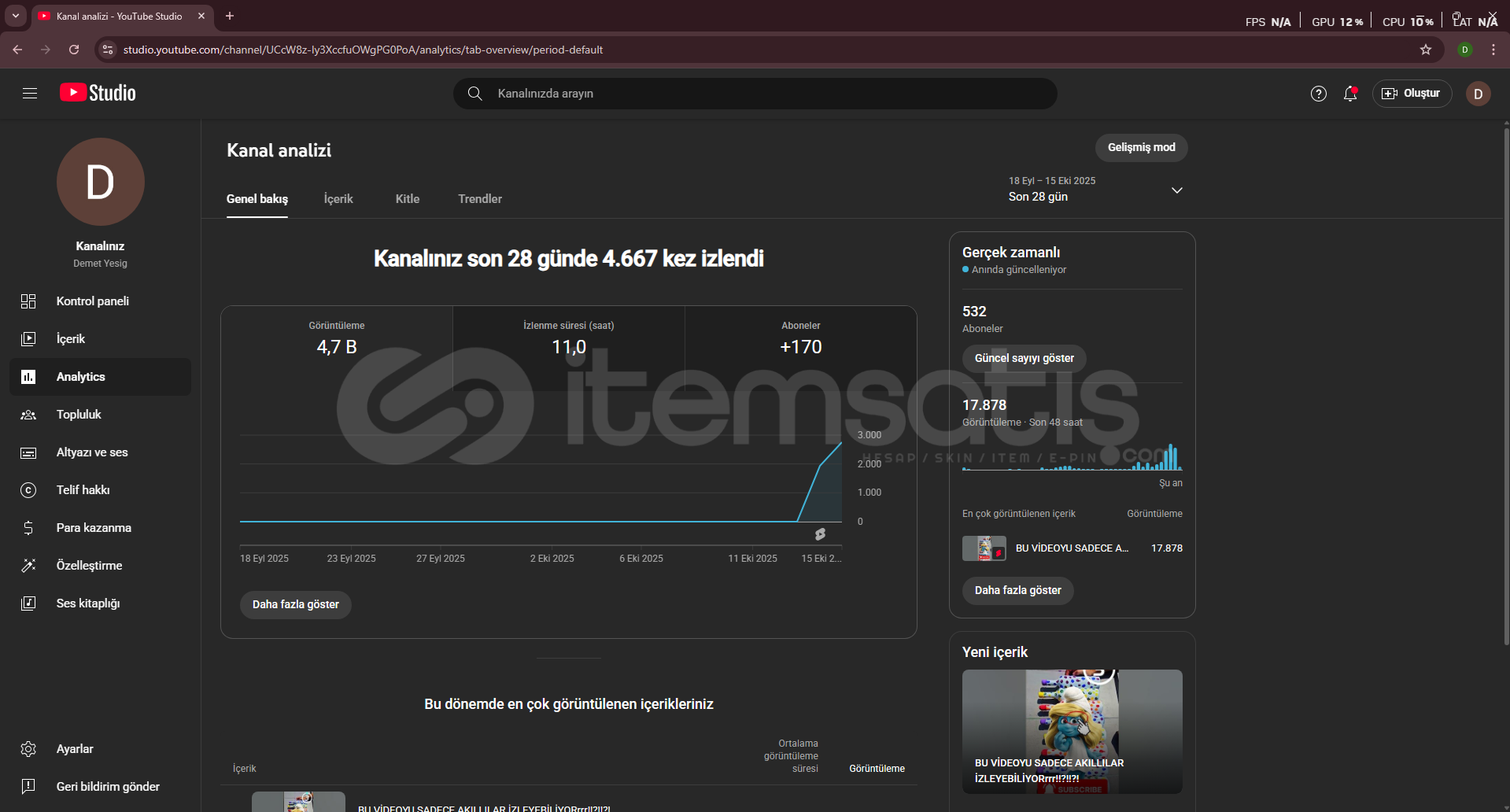Image resolution: width=1510 pixels, height=812 pixels.
Task: Switch to the Trendler tab
Action: [x=480, y=199]
